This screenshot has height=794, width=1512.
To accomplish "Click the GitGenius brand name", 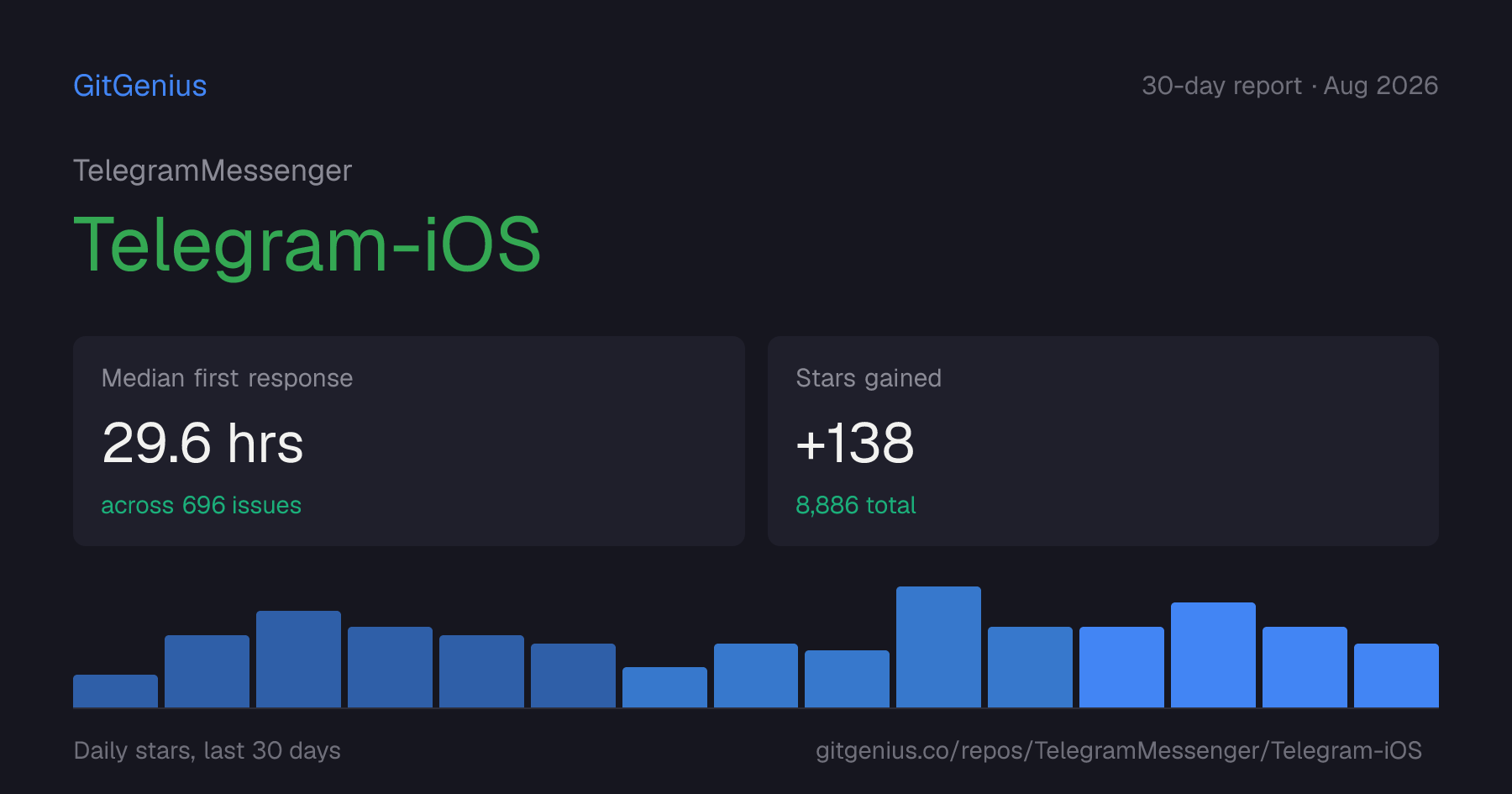I will [139, 86].
